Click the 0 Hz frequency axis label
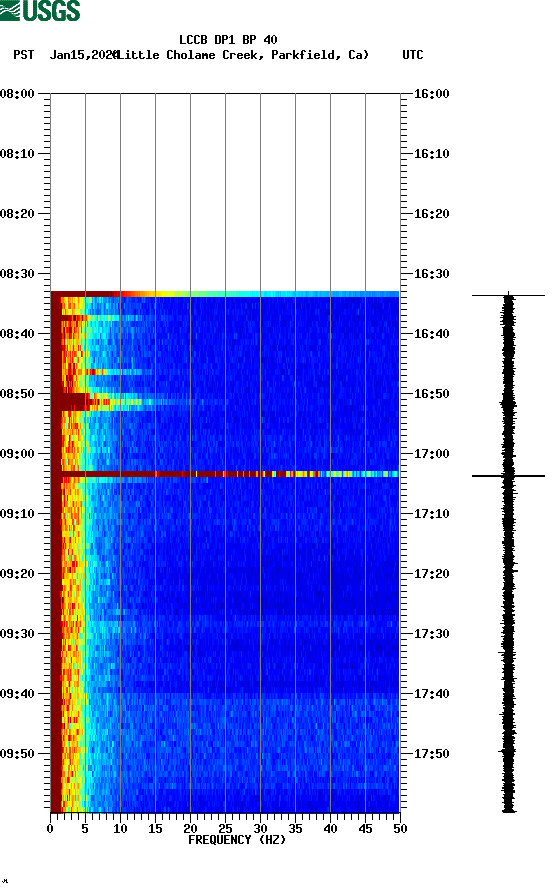The image size is (552, 892). pyautogui.click(x=50, y=829)
